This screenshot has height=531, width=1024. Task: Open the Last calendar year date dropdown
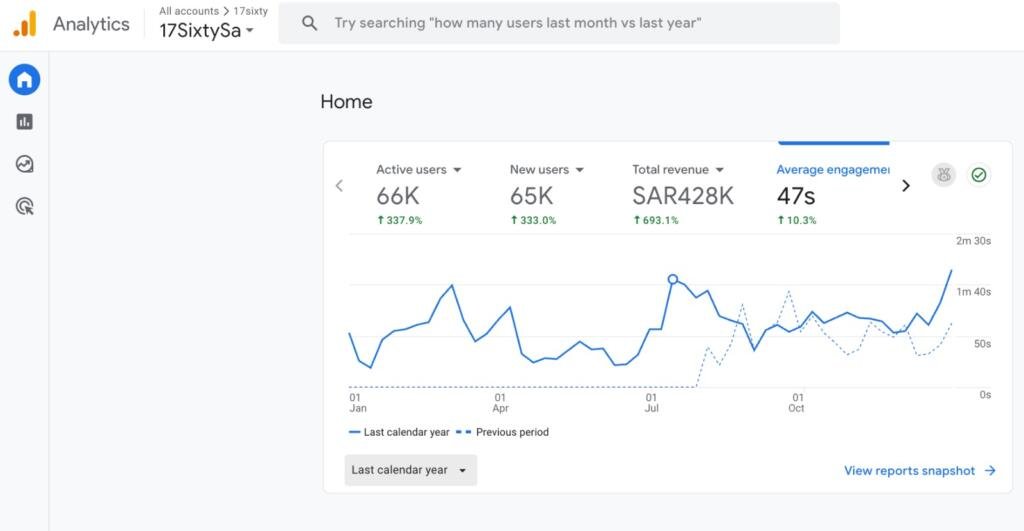[x=410, y=470]
